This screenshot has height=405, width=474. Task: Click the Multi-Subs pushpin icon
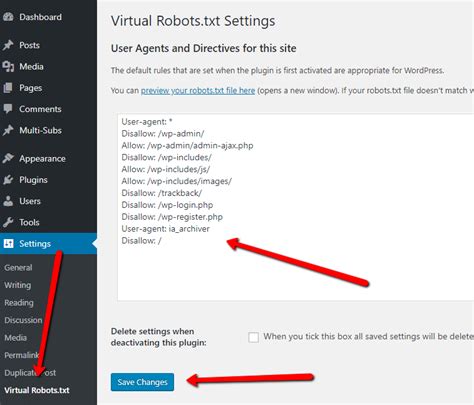click(x=8, y=130)
